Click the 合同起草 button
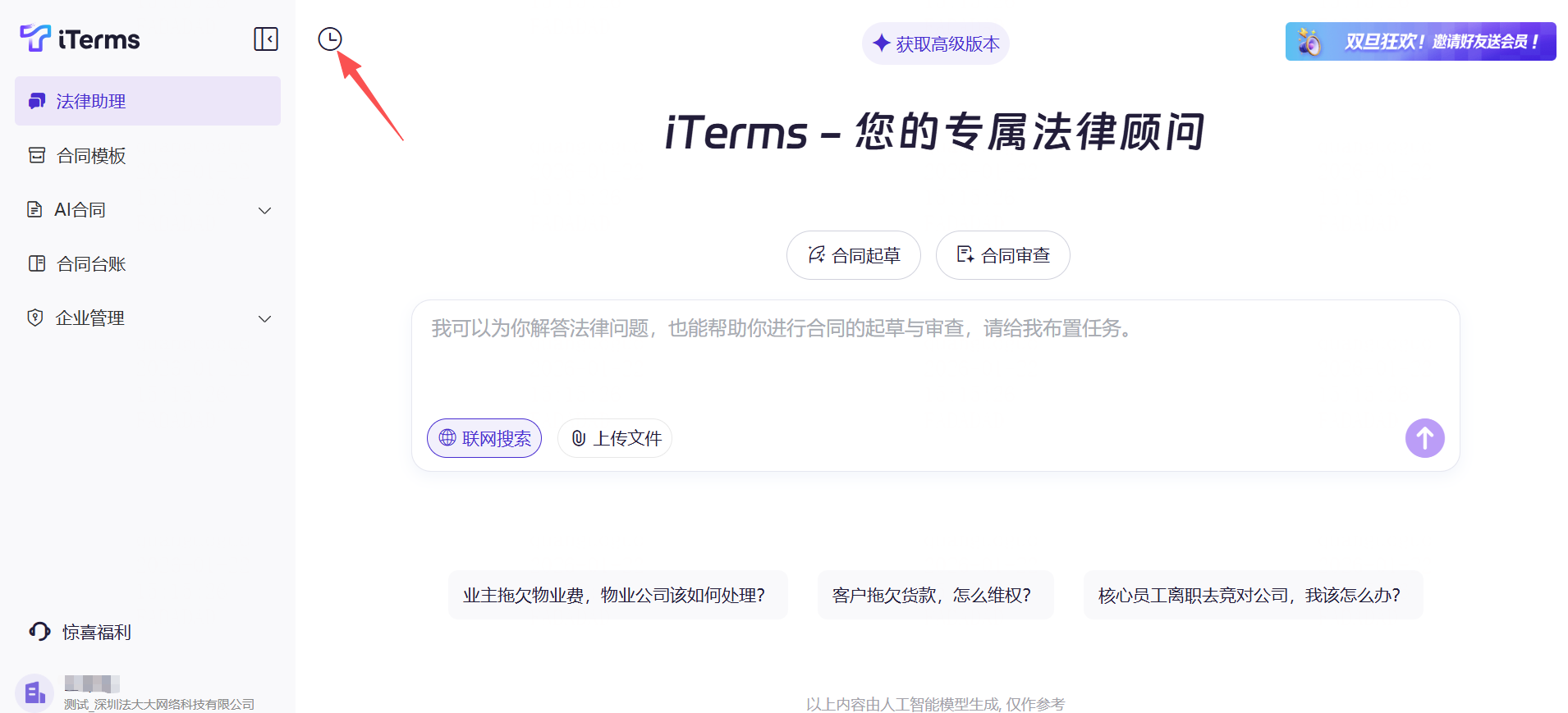 click(853, 255)
